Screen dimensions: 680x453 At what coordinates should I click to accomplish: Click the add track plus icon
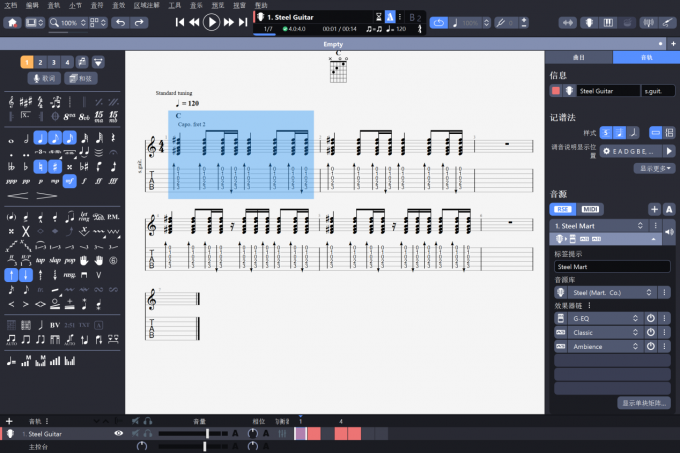coord(9,421)
